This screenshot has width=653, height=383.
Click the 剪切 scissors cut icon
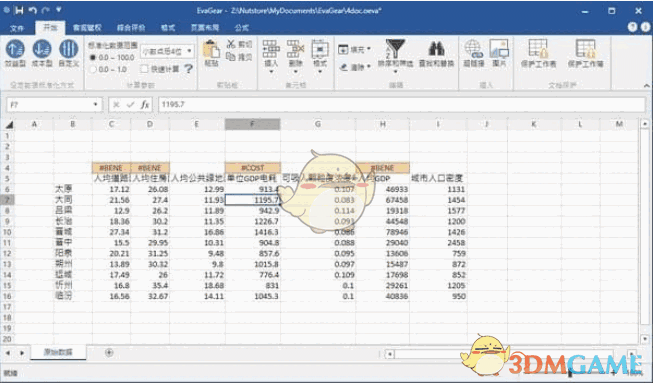[231, 44]
